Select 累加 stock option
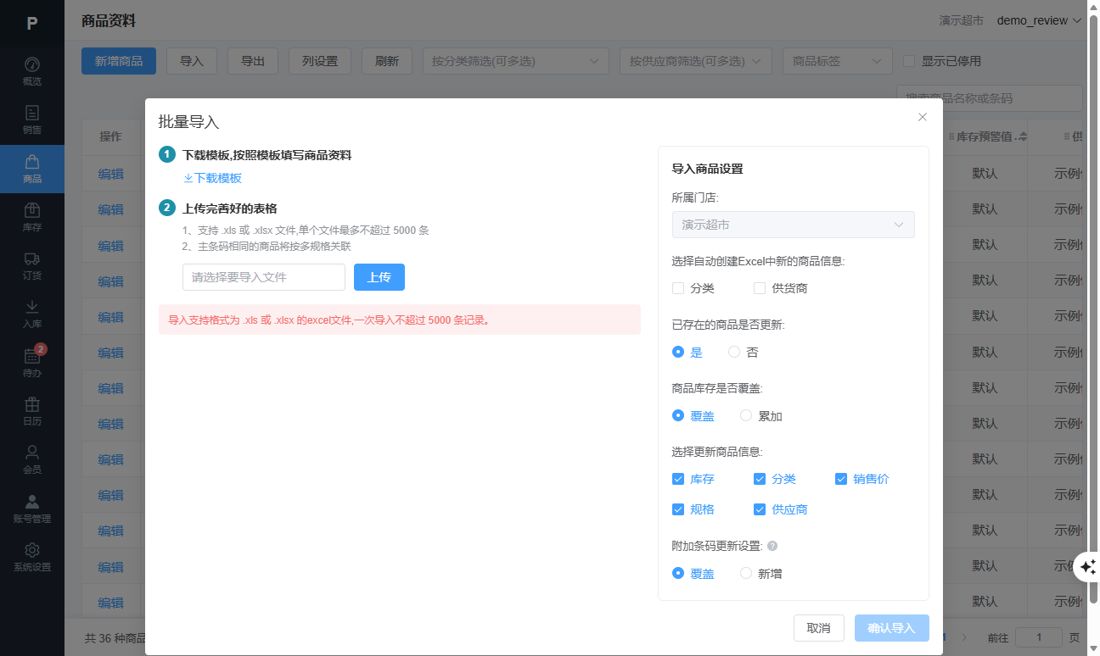Screen dimensions: 1100x656 [746, 415]
